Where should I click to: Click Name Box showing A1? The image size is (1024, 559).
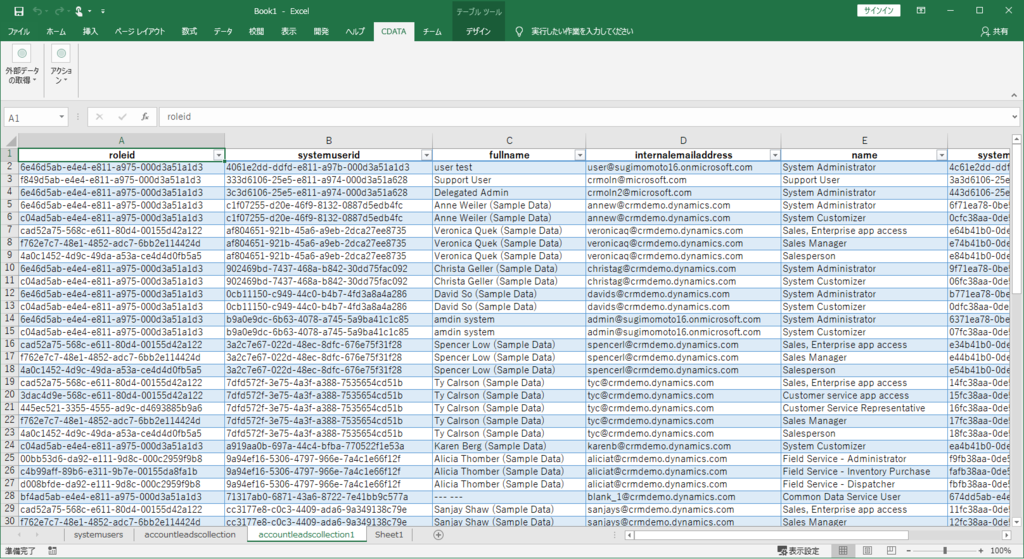31,118
